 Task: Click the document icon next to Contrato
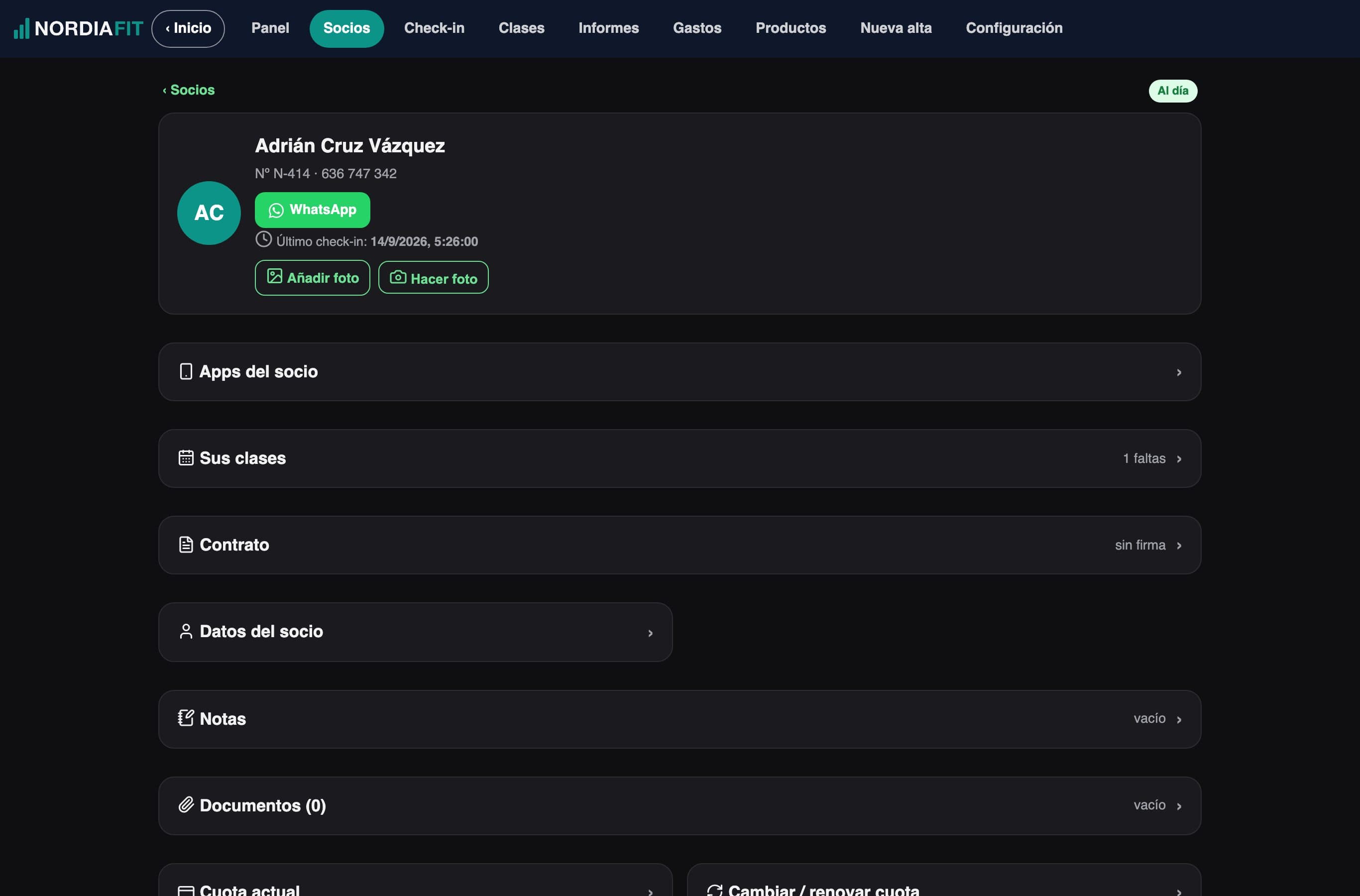(x=186, y=545)
